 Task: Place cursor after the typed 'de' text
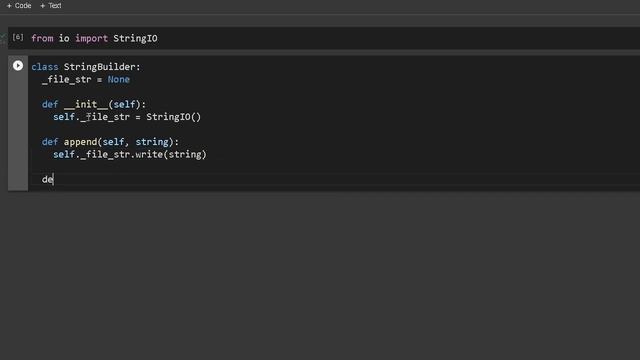[53, 180]
